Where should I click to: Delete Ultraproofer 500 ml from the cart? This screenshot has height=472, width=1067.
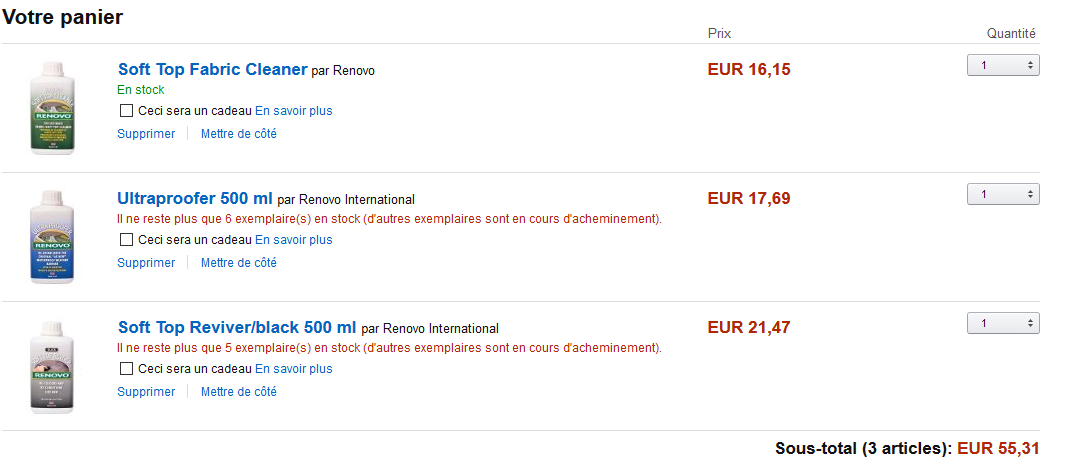pyautogui.click(x=146, y=263)
